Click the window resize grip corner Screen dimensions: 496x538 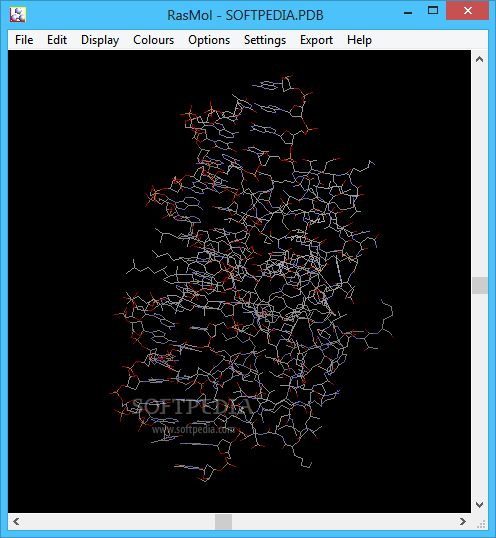coord(481,524)
